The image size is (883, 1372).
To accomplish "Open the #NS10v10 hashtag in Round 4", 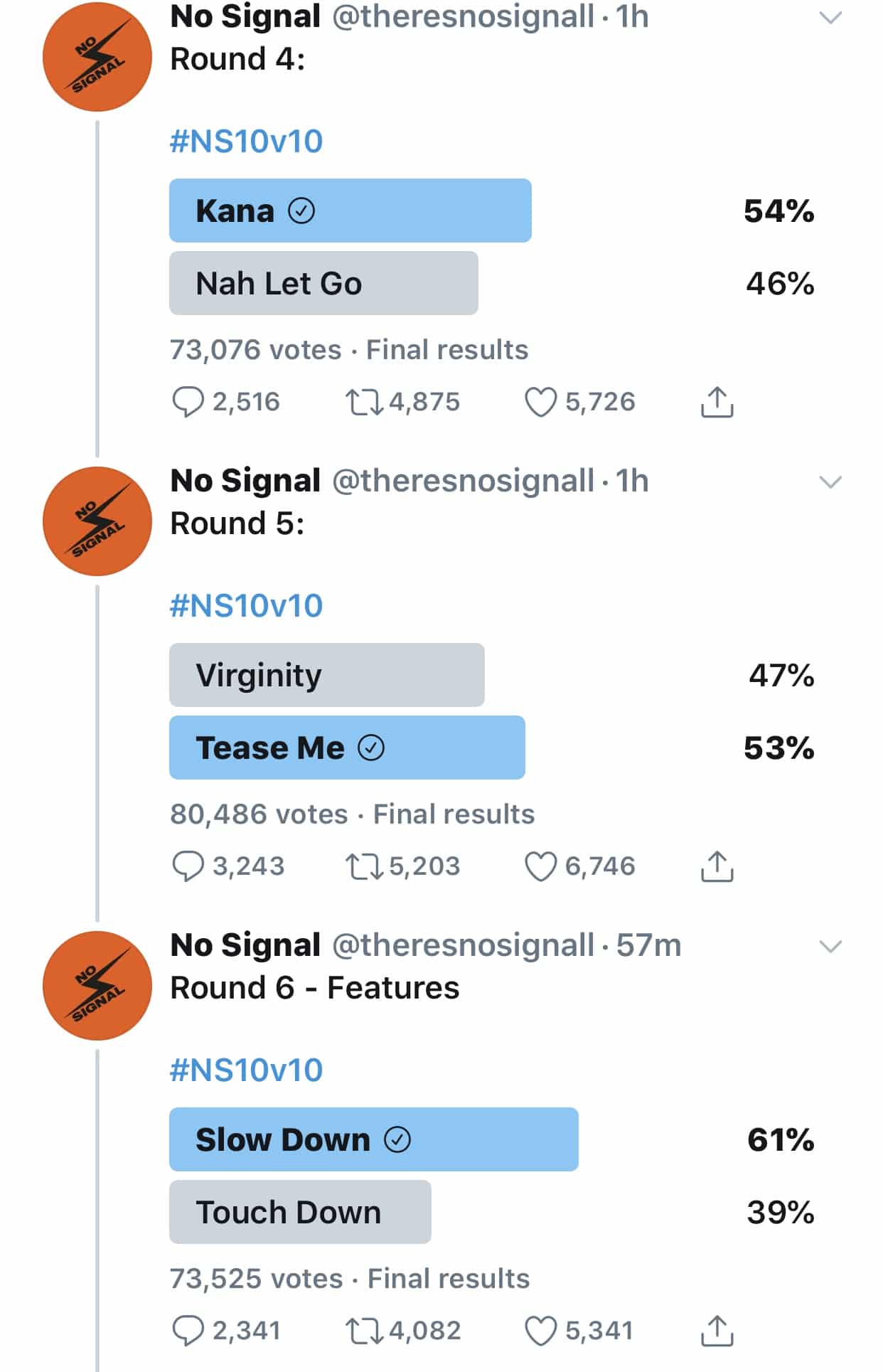I will coord(246,141).
